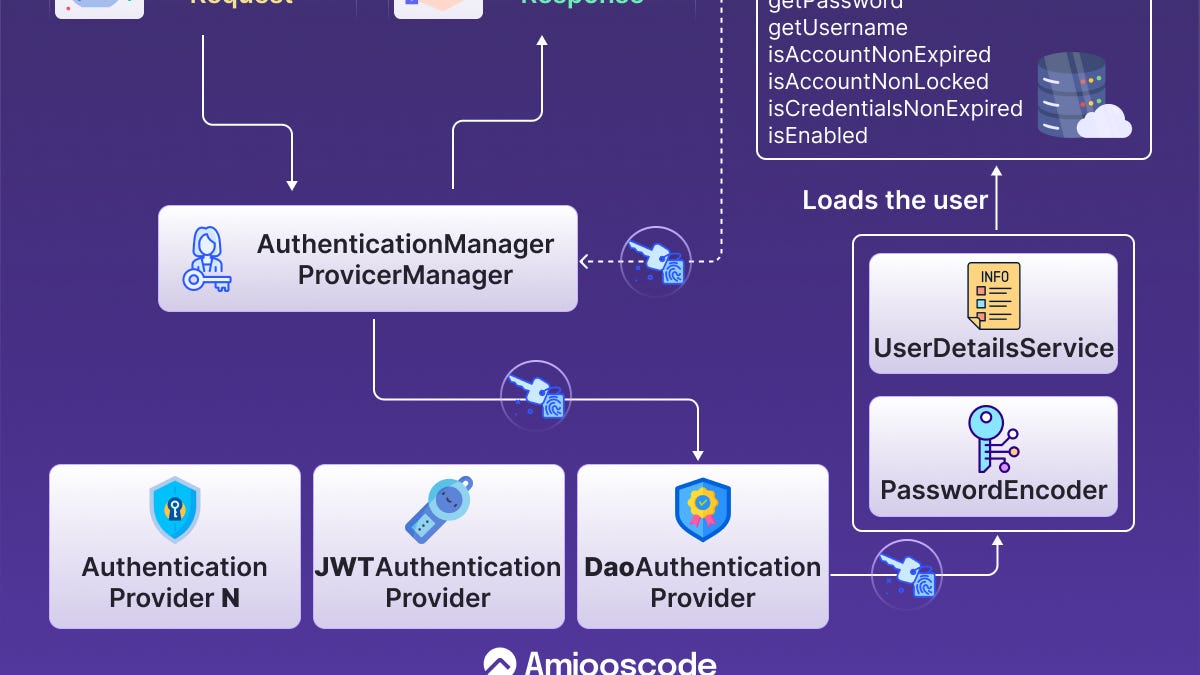Select the JWTAuthentication Provider label

[438, 582]
